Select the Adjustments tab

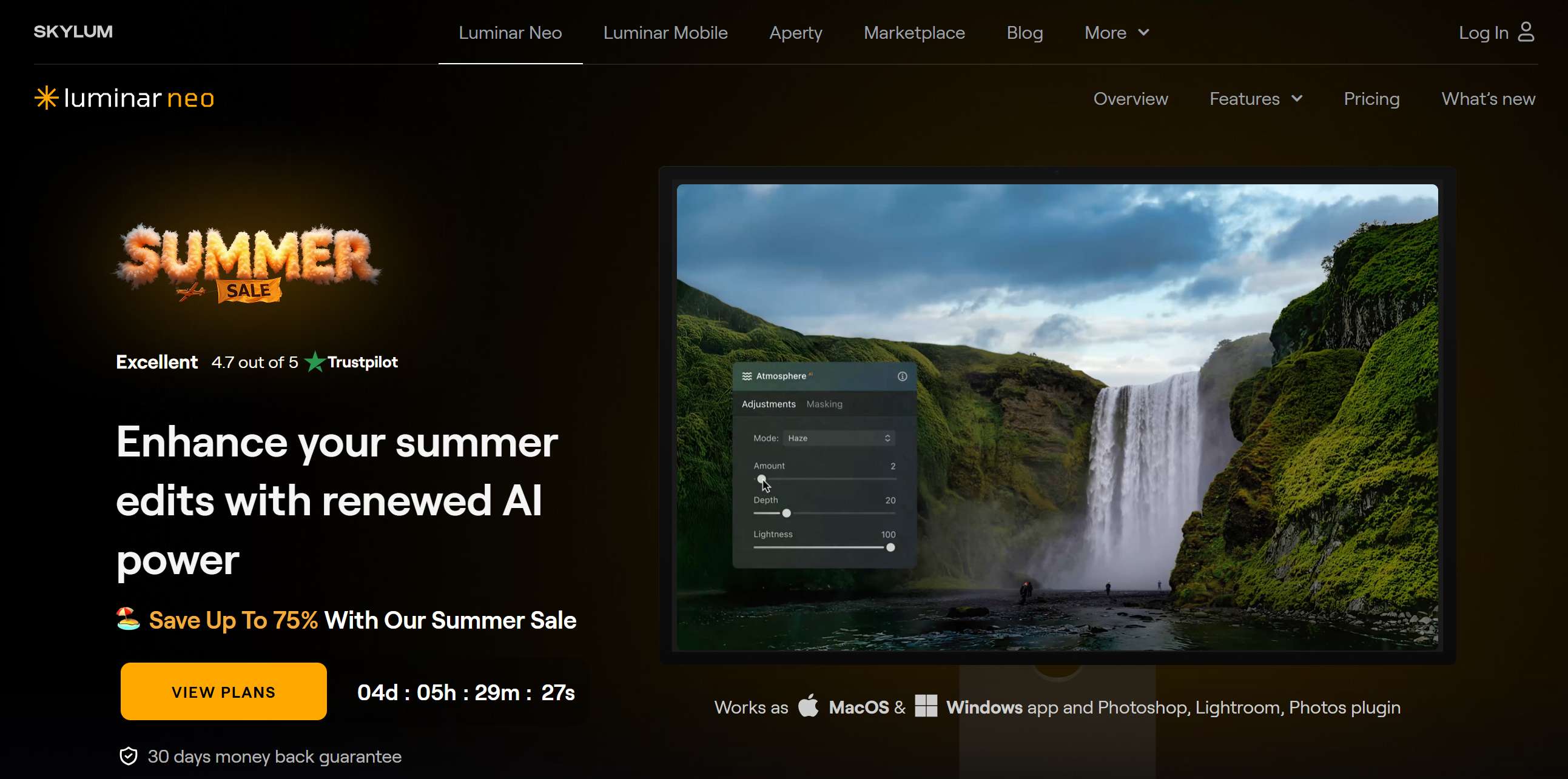pyautogui.click(x=768, y=404)
